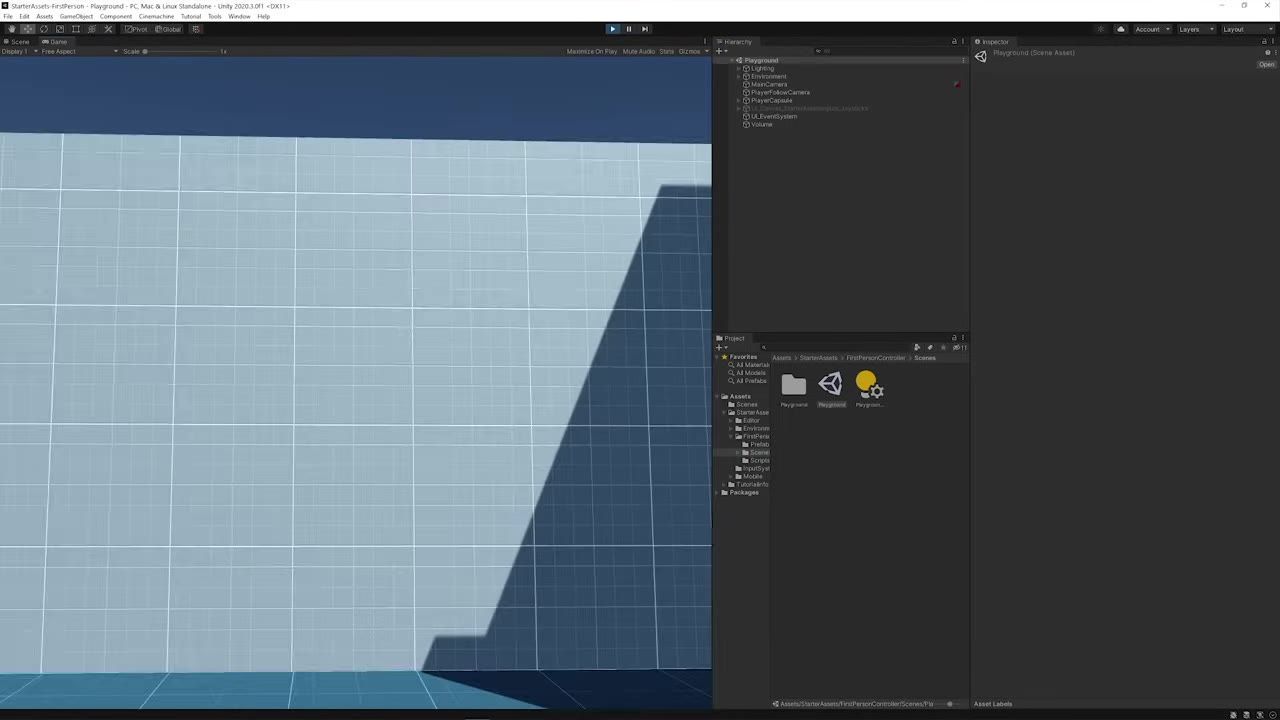Expand the Environment object in Hierarchy

point(739,77)
